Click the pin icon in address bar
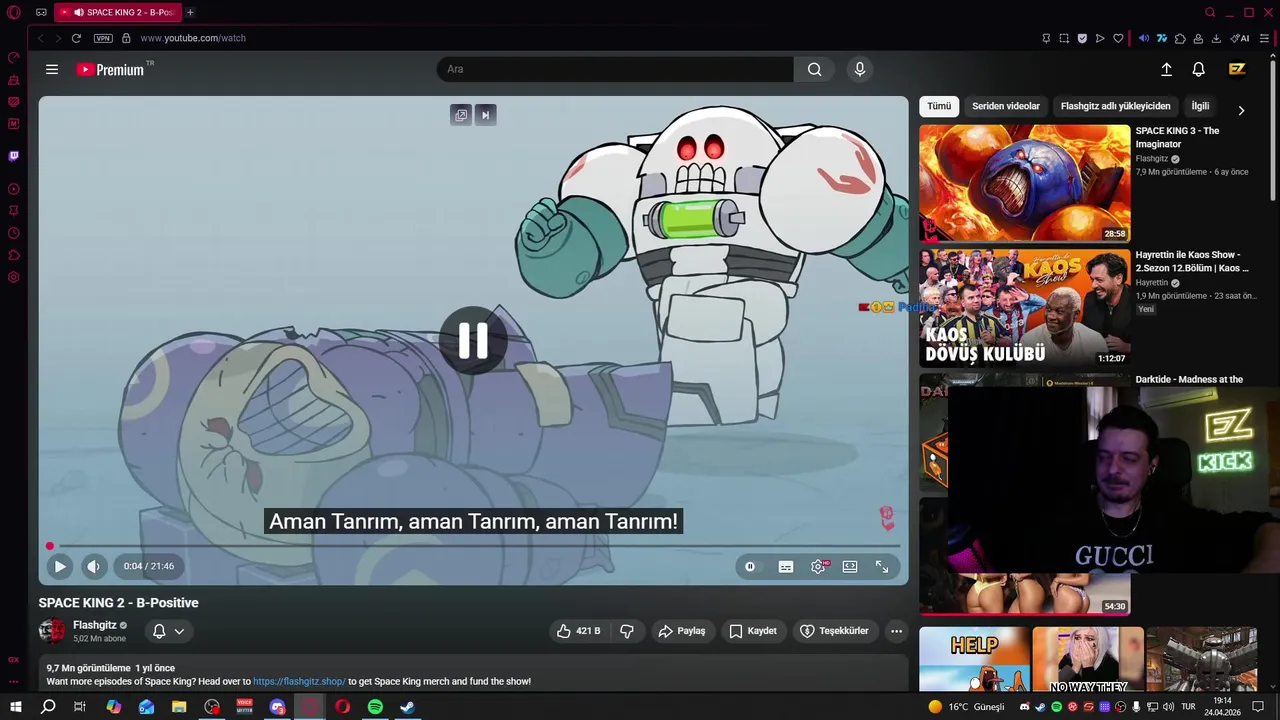The width and height of the screenshot is (1280, 720). click(x=1046, y=38)
